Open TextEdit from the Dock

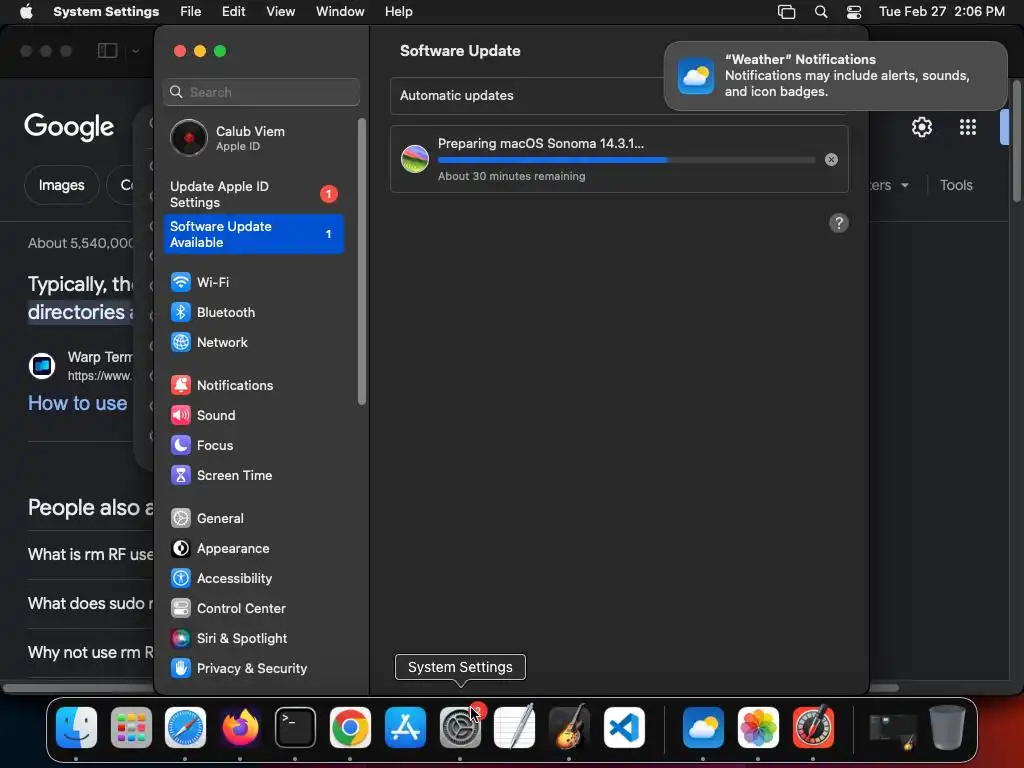click(515, 728)
